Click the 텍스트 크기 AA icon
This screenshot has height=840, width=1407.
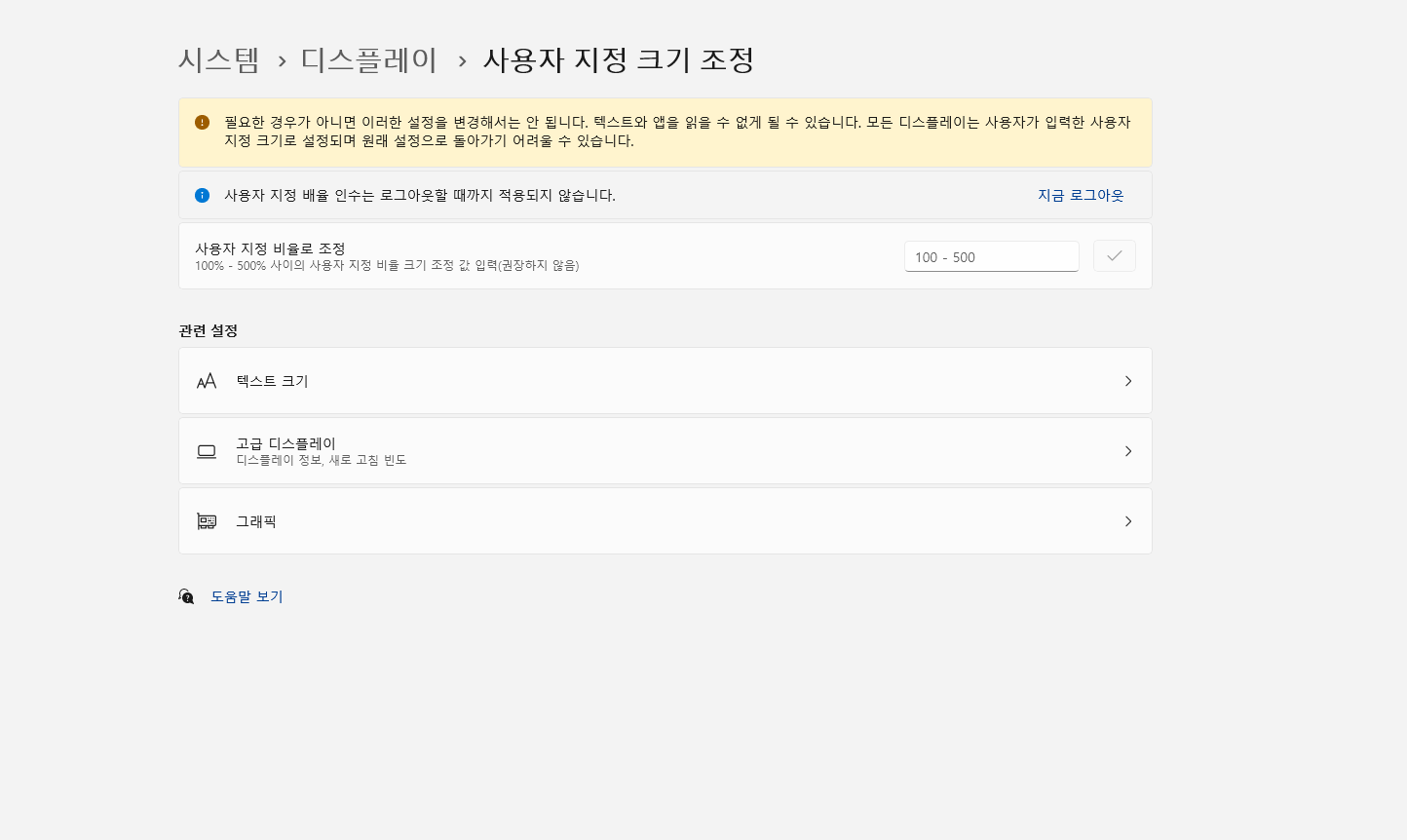[207, 381]
